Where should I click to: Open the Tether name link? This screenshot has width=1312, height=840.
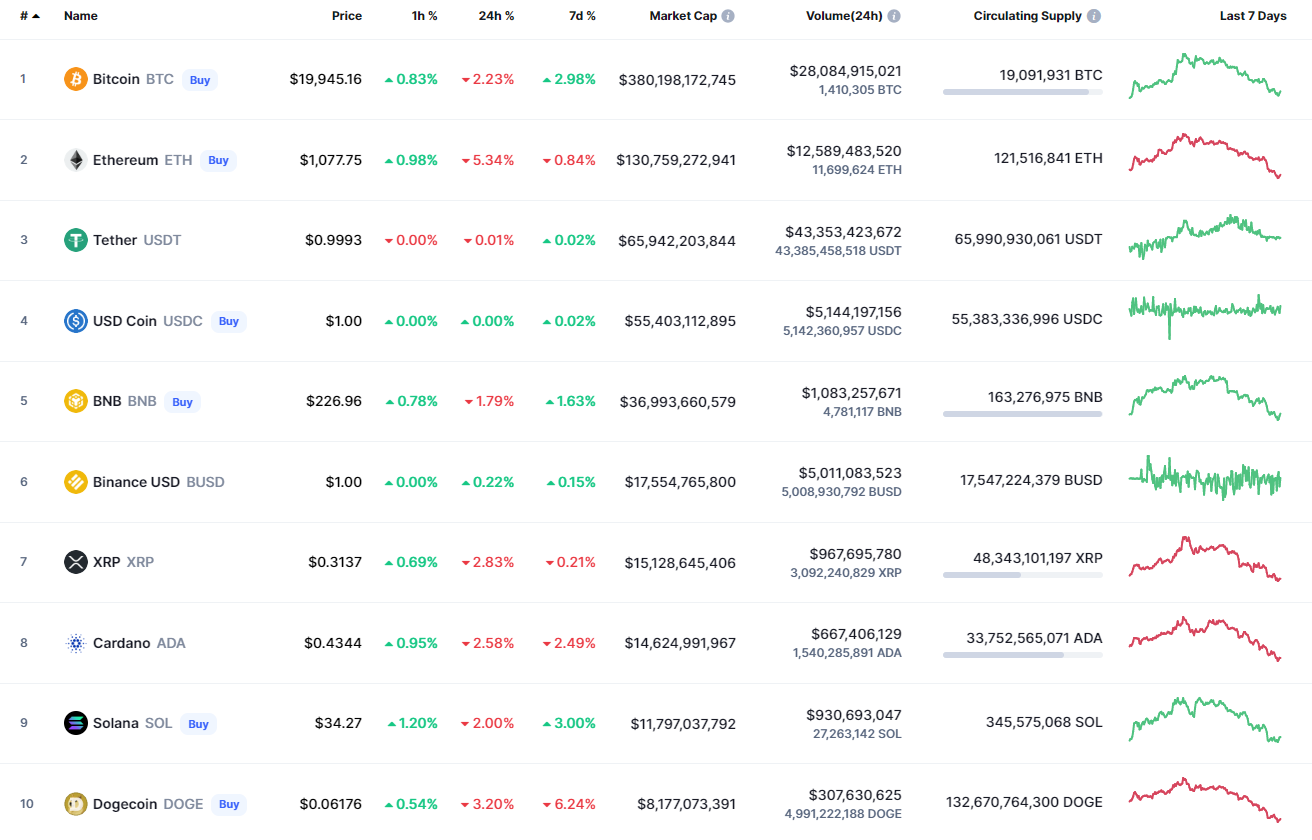tap(115, 240)
